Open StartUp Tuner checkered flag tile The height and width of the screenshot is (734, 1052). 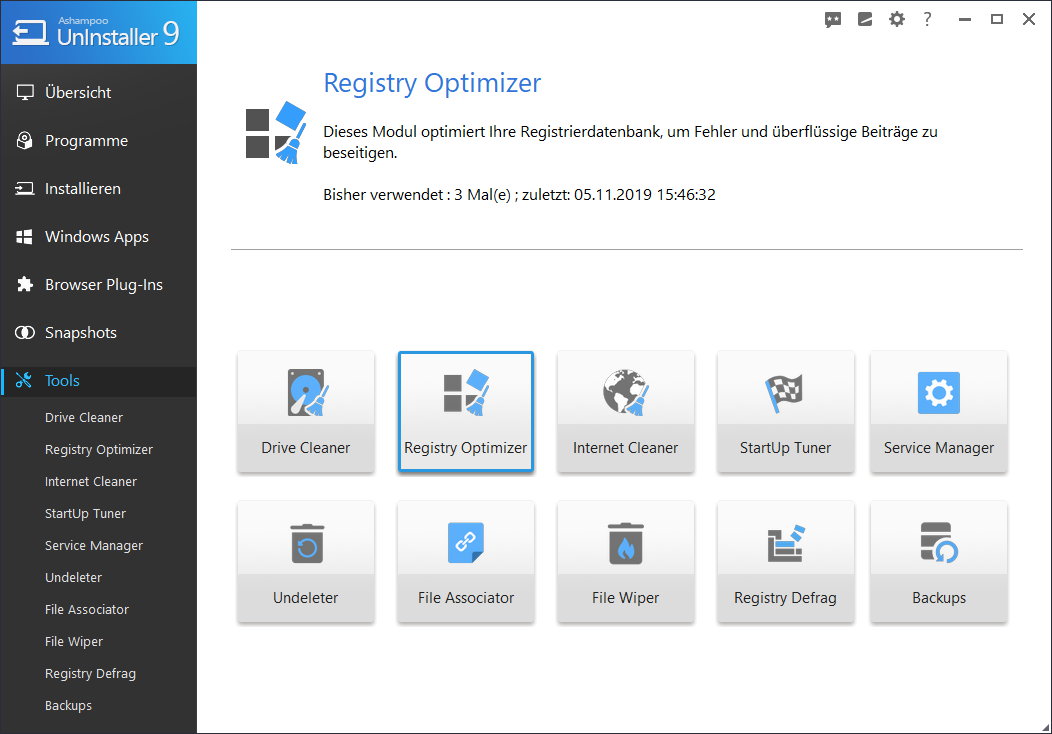pyautogui.click(x=785, y=411)
